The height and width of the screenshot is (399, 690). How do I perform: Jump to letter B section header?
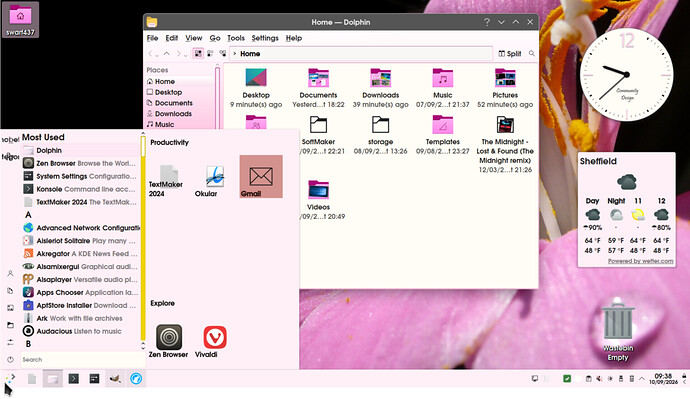(28, 344)
